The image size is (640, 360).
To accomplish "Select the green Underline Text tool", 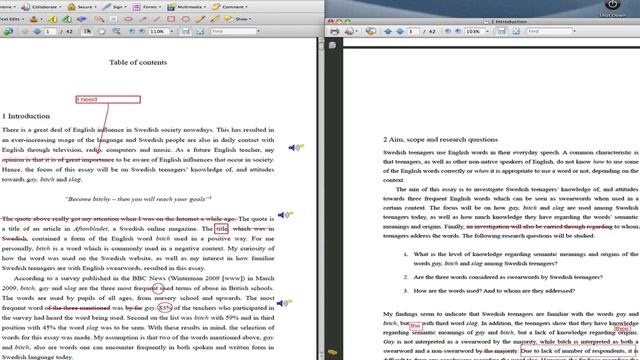I will pos(67,19).
